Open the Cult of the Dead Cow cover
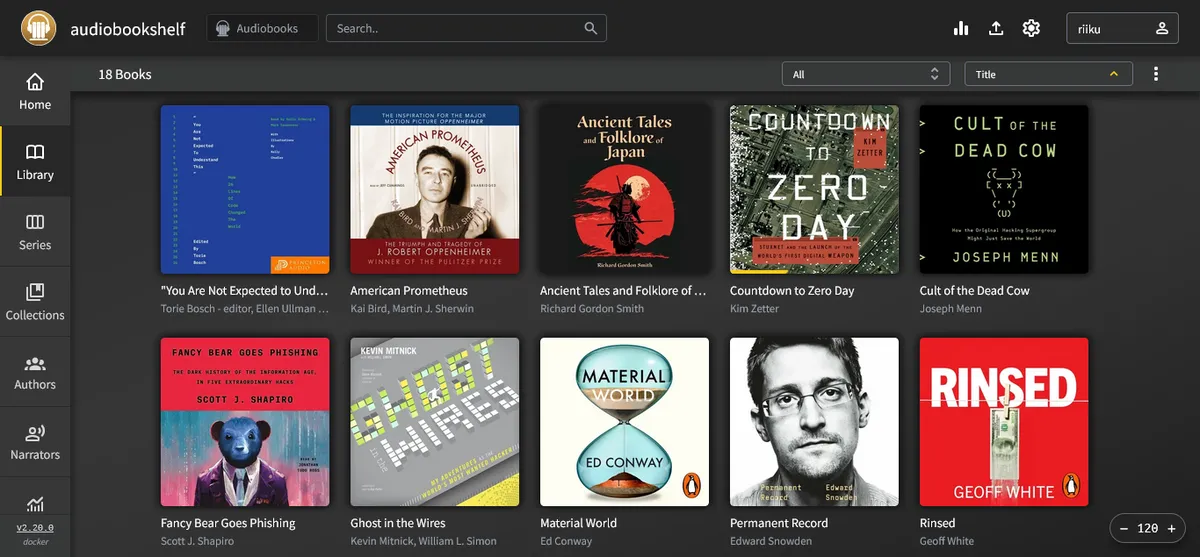 click(1004, 190)
